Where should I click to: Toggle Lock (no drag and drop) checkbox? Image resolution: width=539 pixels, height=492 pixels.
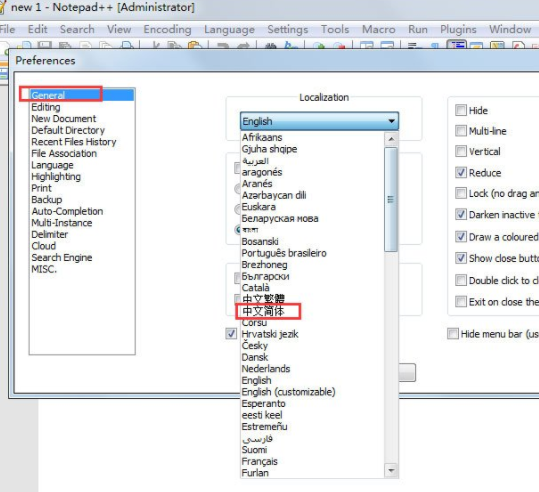461,193
